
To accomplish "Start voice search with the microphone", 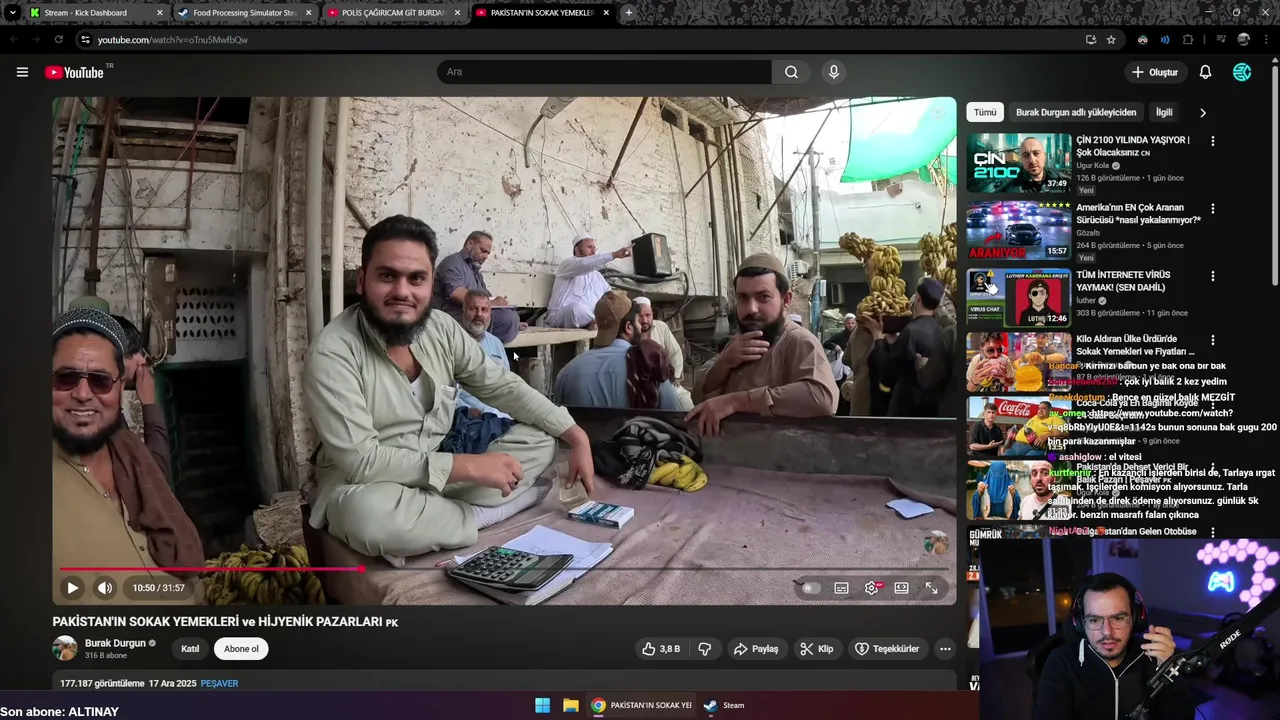I will 833,72.
